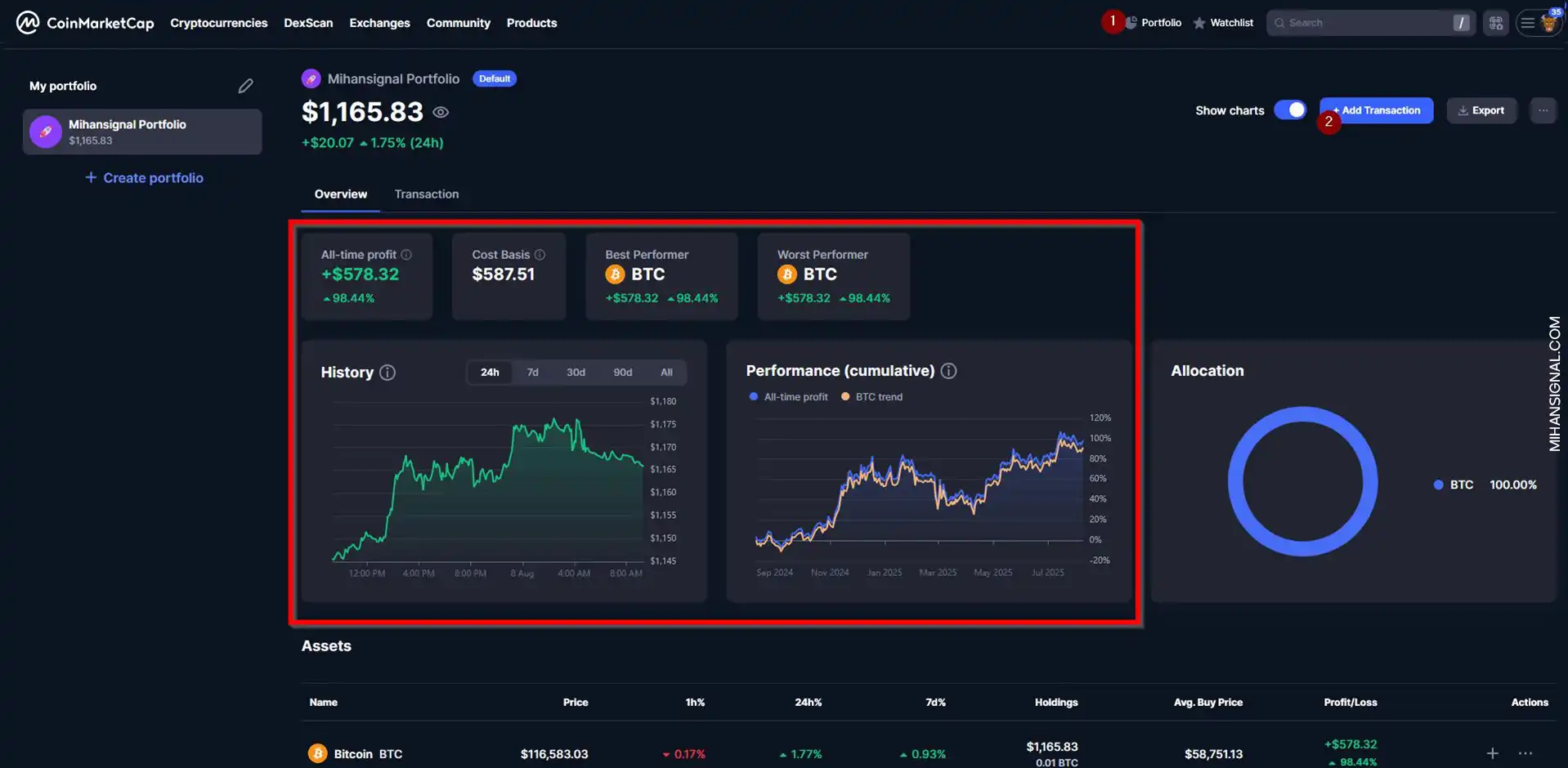This screenshot has height=768, width=1568.
Task: Click the CoinMarketCap logo
Action: pos(84,23)
